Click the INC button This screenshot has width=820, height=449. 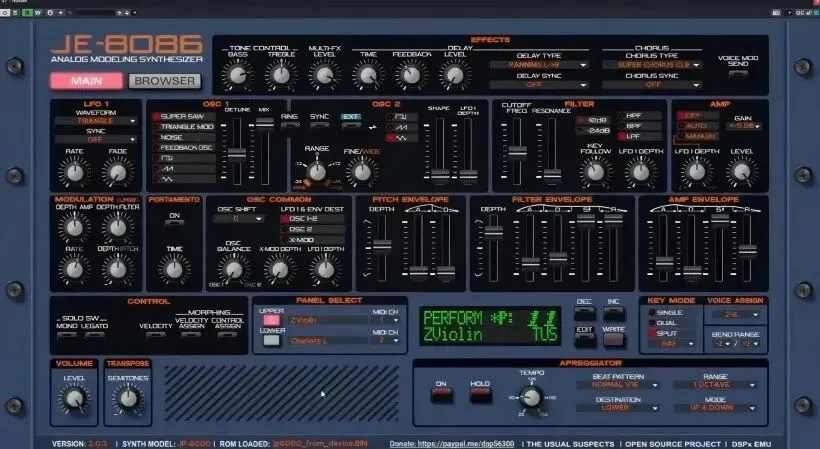click(613, 314)
